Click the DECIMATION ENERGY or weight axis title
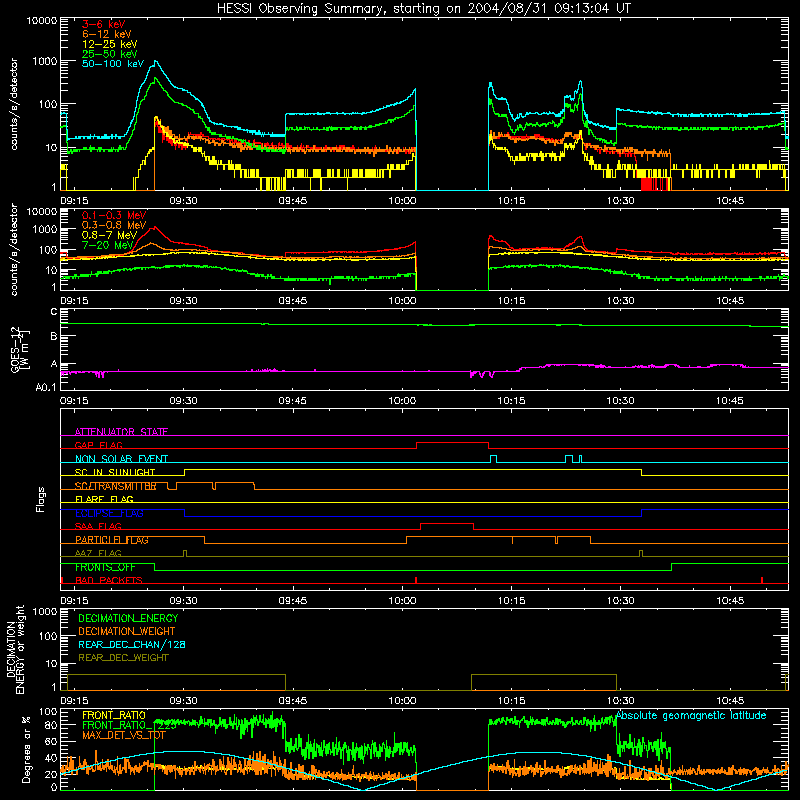The height and width of the screenshot is (800, 800). pos(15,649)
